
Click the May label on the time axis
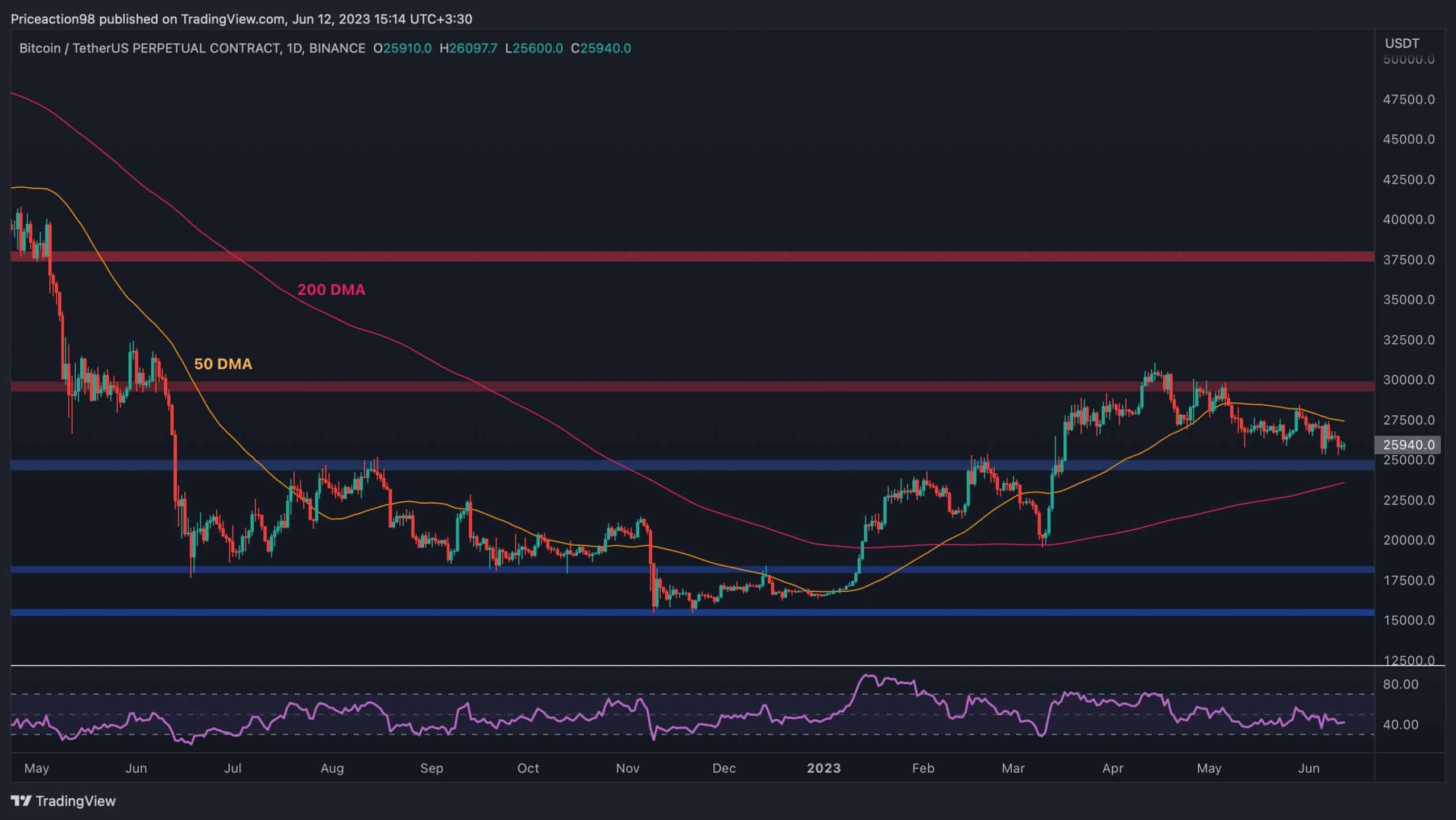pyautogui.click(x=37, y=768)
